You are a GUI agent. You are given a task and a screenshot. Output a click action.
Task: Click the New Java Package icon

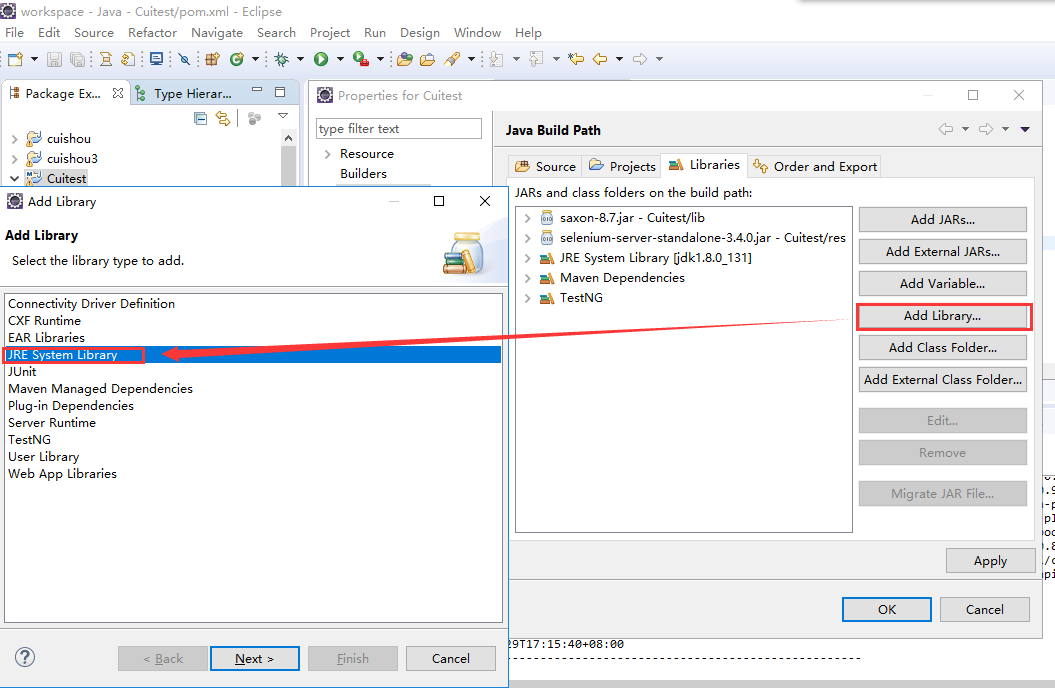pyautogui.click(x=213, y=59)
